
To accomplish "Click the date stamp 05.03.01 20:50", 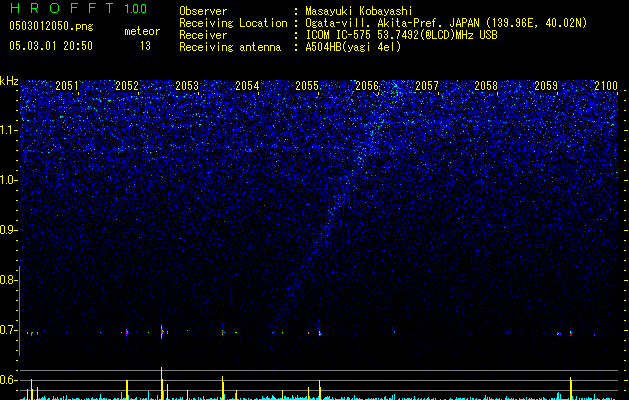I will pos(51,46).
